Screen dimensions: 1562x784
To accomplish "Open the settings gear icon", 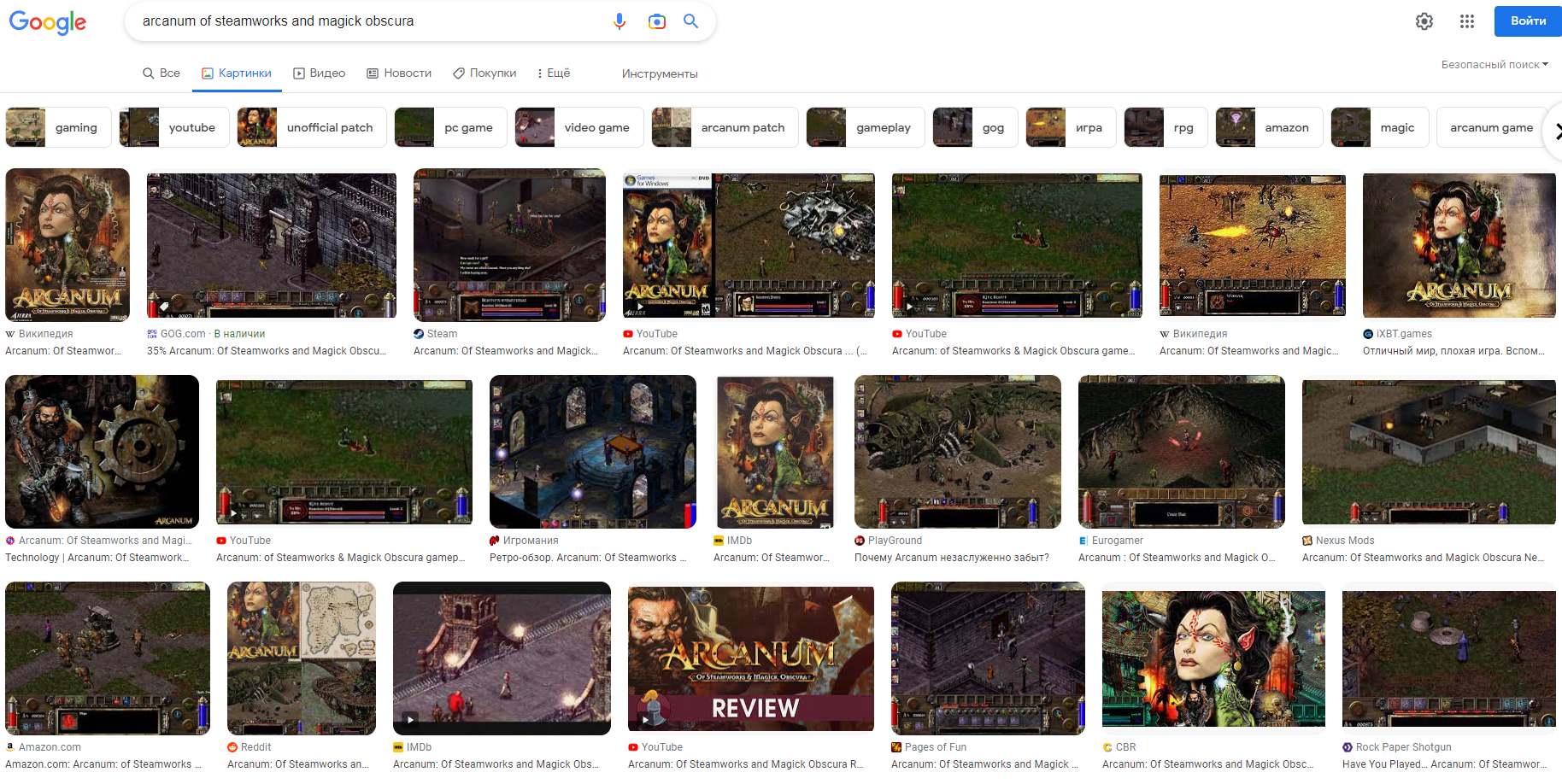I will 1424,21.
